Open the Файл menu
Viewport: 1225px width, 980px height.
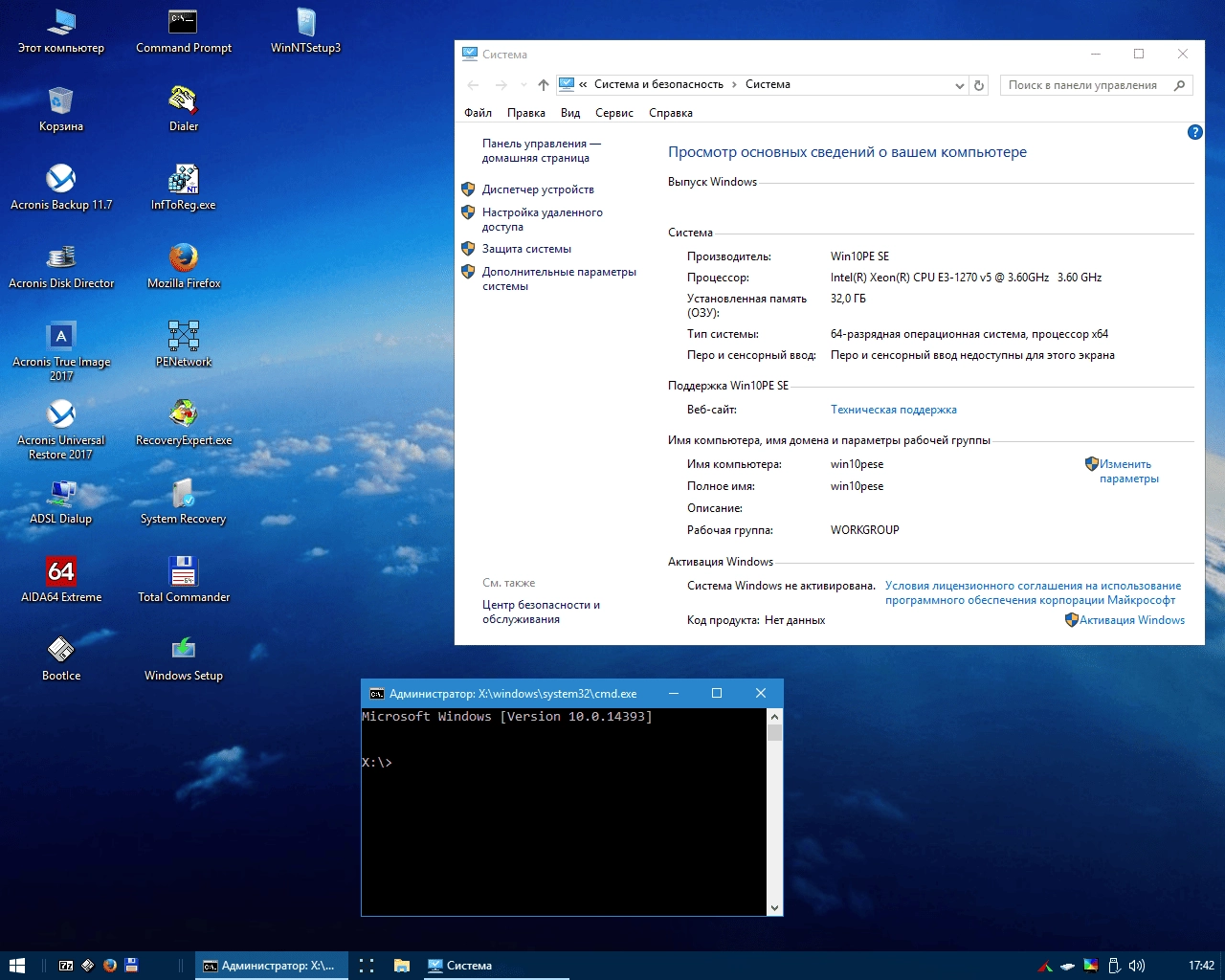(478, 113)
